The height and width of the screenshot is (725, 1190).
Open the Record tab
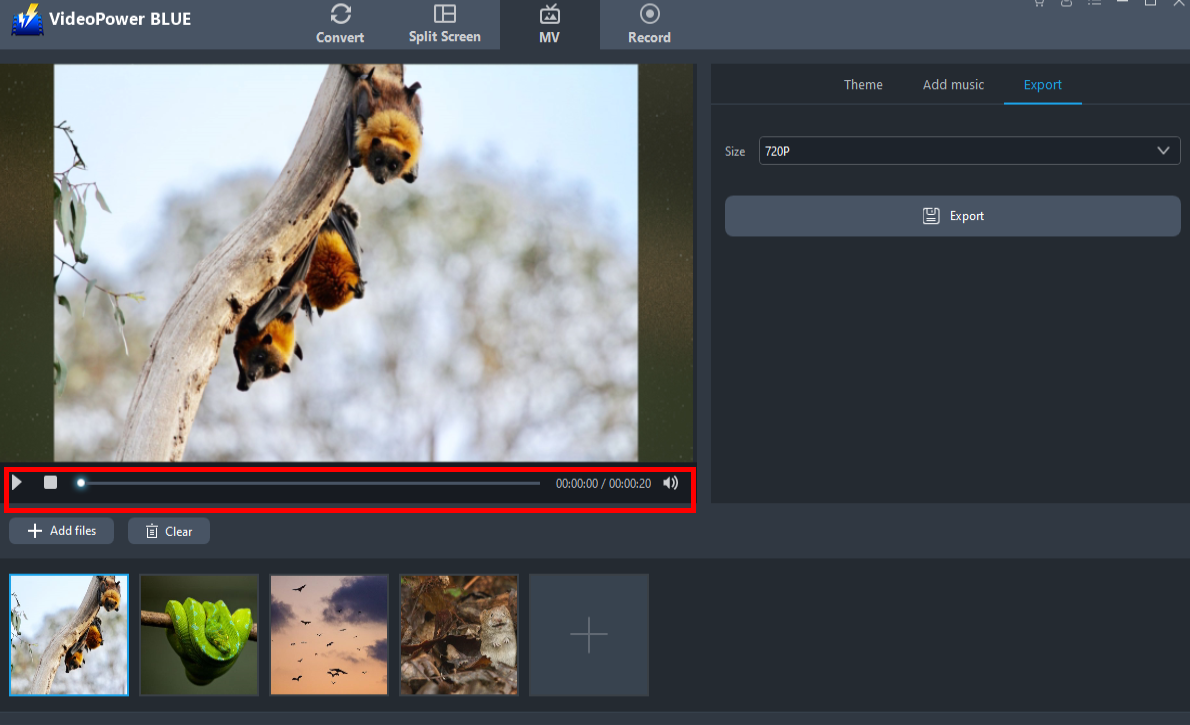click(649, 24)
